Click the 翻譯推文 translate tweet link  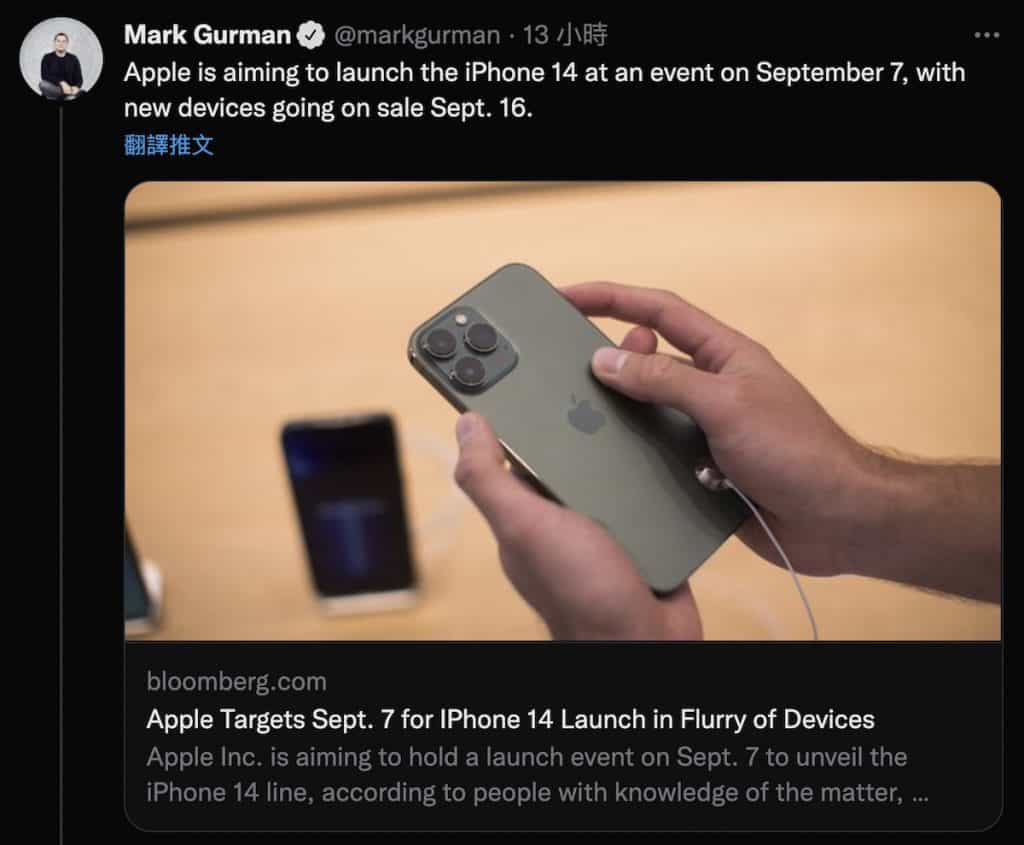point(168,144)
